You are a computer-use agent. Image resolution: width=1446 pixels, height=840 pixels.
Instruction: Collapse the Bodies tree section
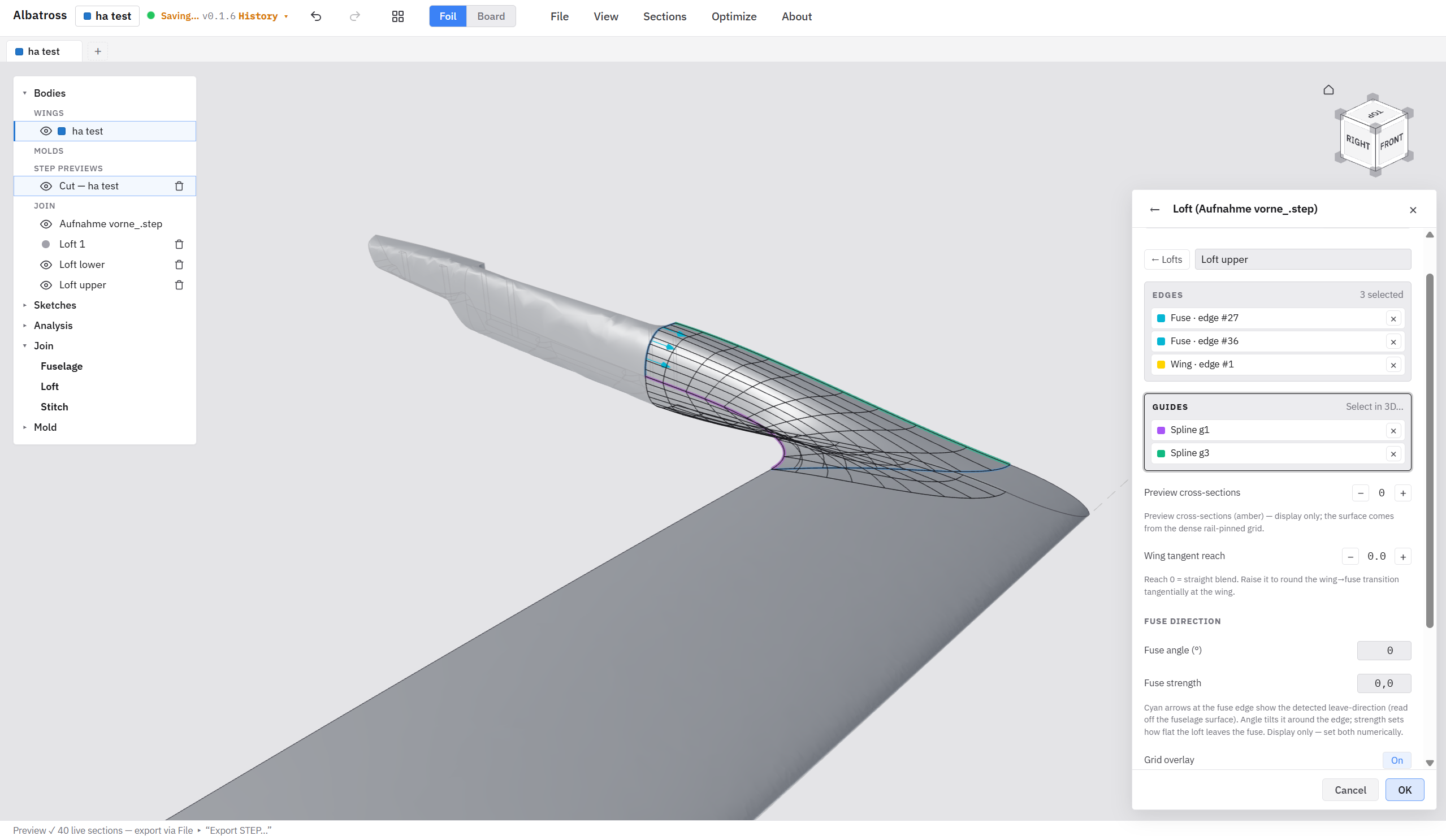(x=25, y=93)
